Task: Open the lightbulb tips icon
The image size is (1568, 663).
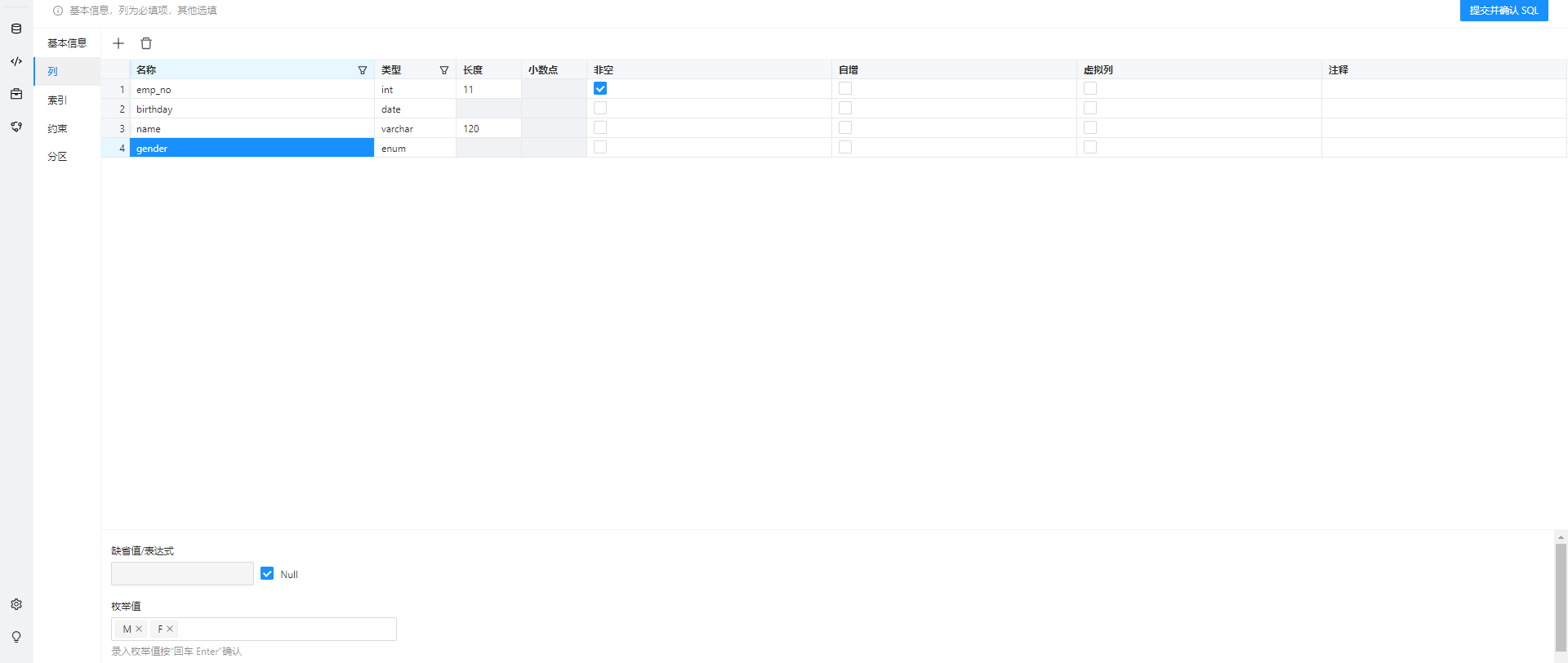Action: pos(16,637)
